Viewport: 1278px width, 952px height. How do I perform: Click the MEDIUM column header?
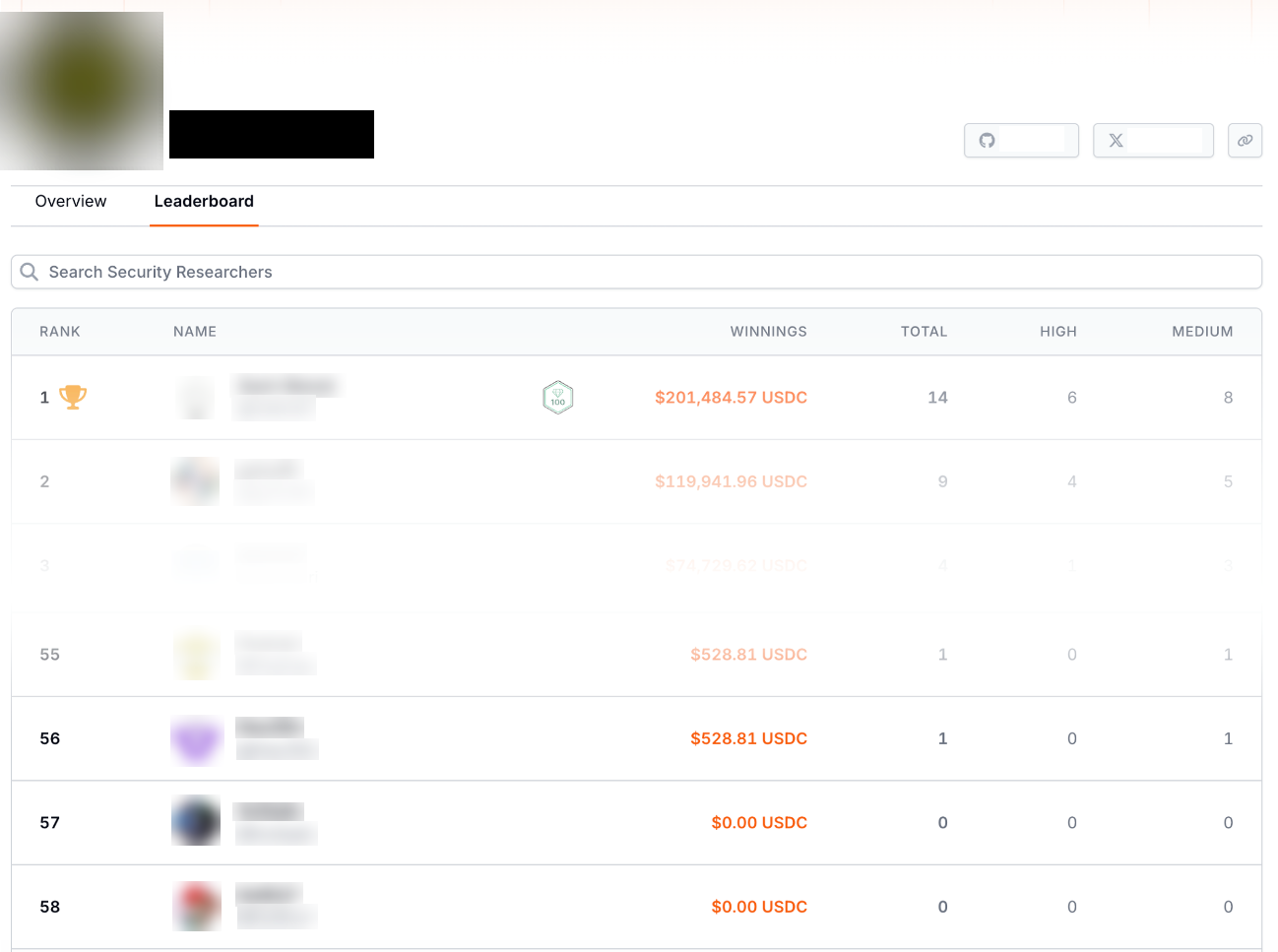point(1202,332)
